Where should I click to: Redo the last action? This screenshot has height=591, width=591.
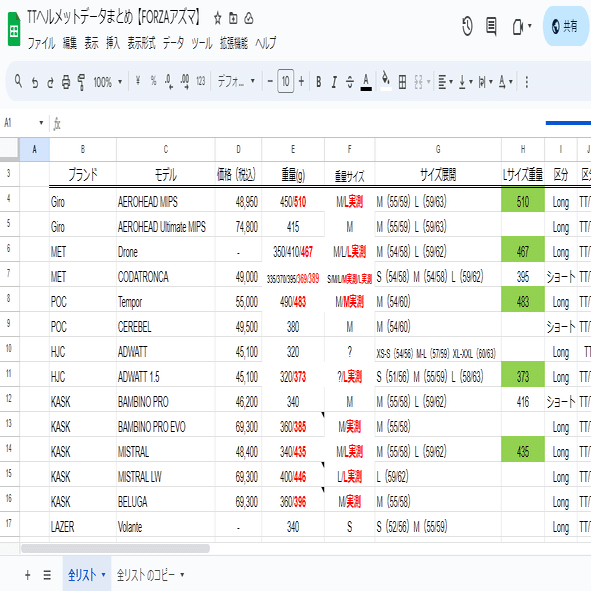[50, 82]
